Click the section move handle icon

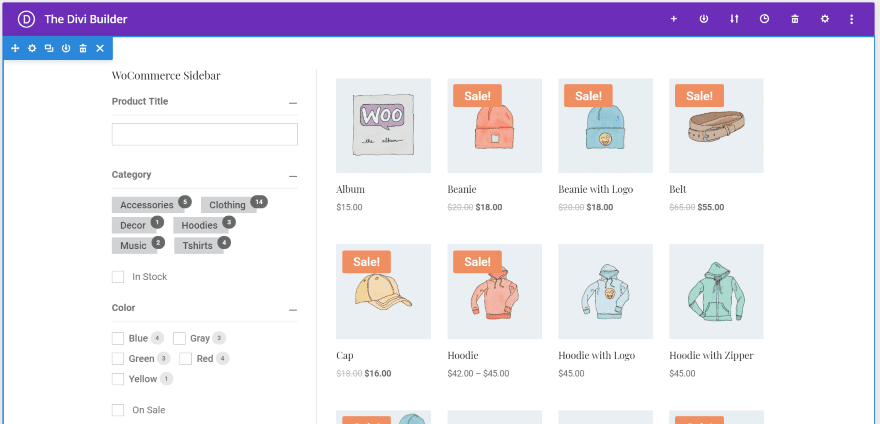pyautogui.click(x=15, y=48)
